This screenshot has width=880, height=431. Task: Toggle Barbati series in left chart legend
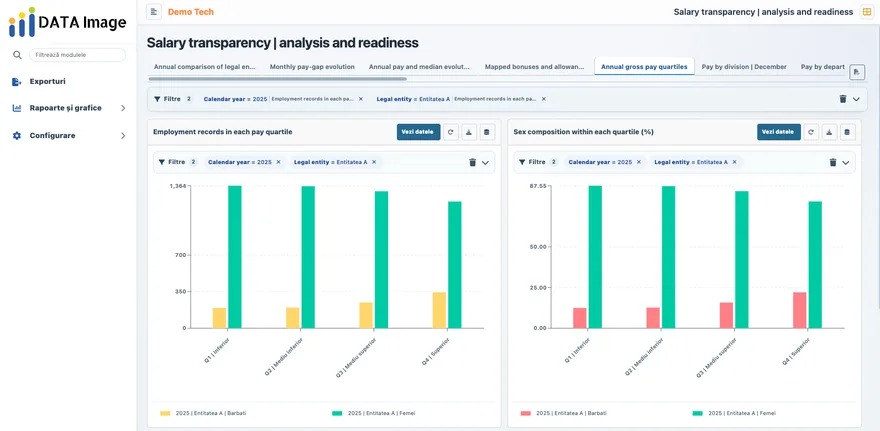point(203,413)
